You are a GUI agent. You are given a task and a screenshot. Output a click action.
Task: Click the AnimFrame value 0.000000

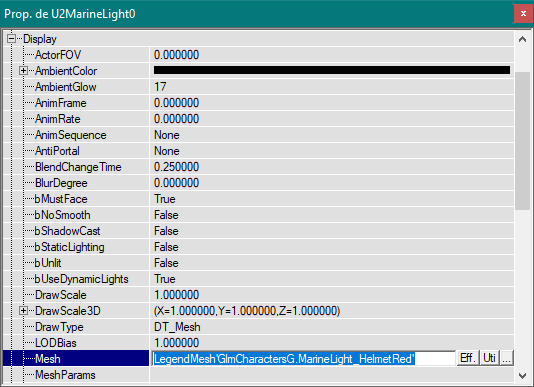[x=176, y=103]
